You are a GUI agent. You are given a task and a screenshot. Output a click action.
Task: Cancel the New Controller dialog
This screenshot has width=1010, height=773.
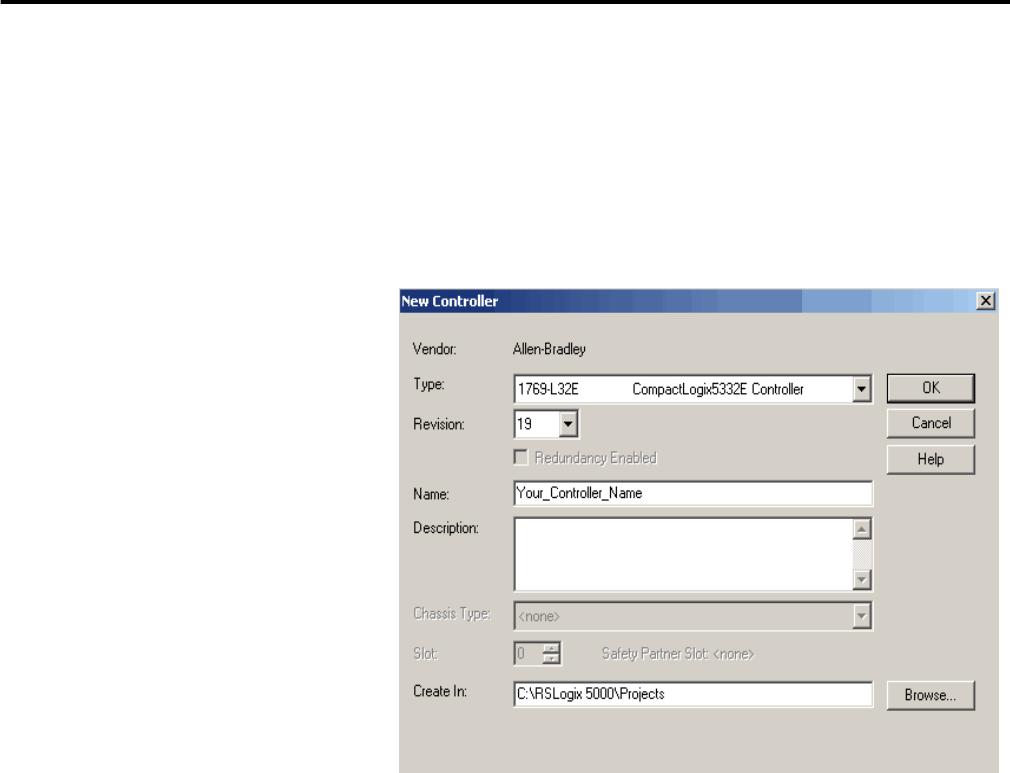[x=931, y=423]
